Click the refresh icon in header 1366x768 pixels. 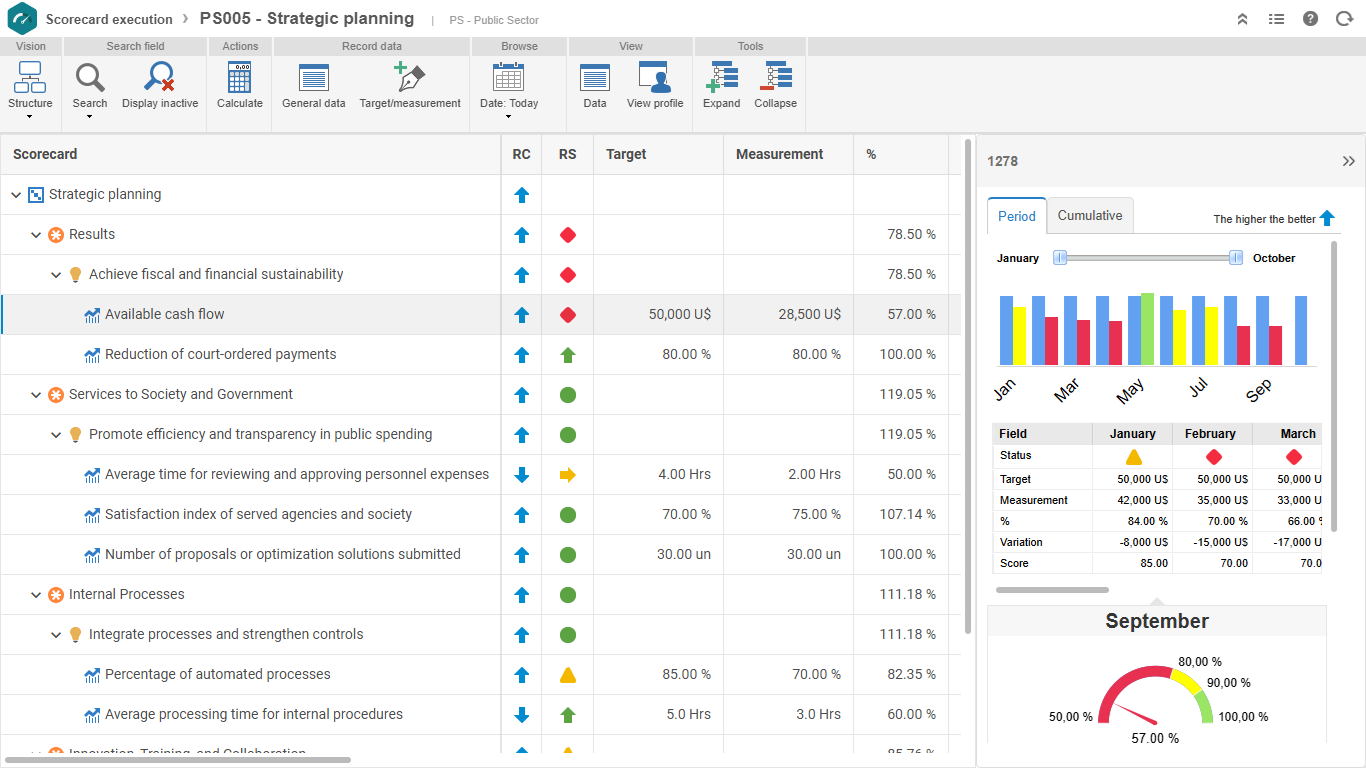(1344, 19)
